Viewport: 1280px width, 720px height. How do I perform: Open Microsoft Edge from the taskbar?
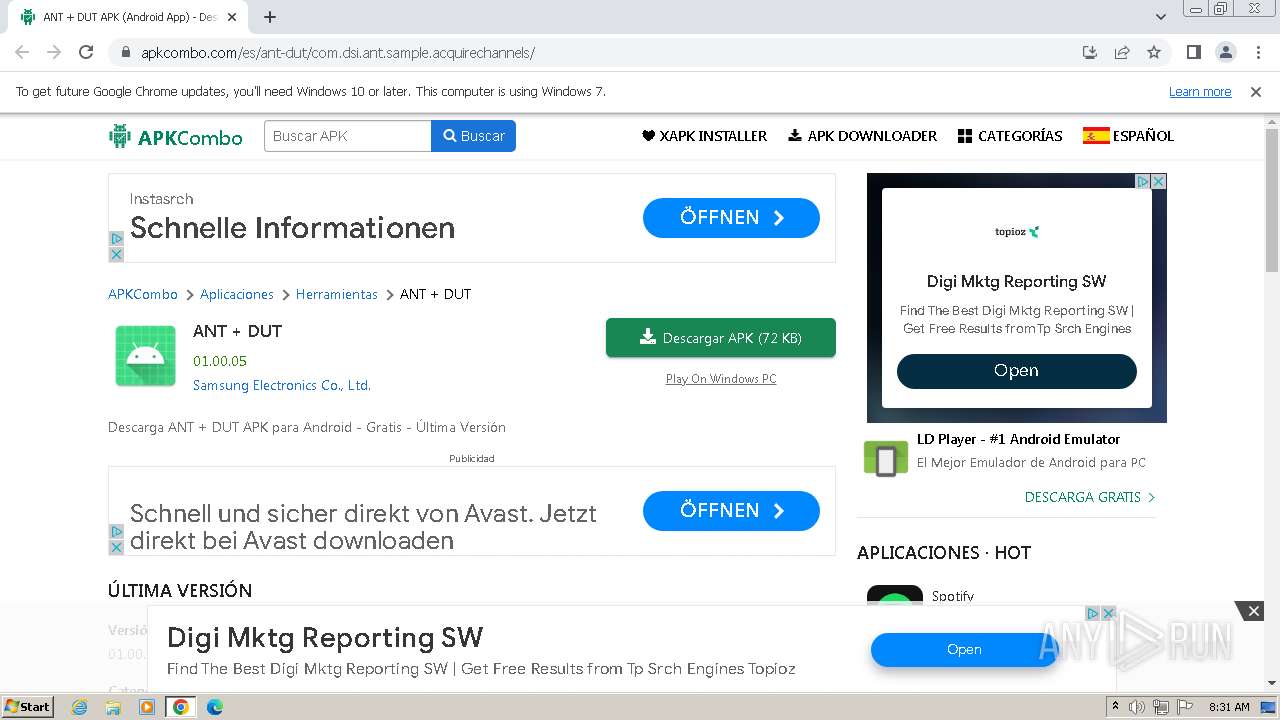(214, 707)
